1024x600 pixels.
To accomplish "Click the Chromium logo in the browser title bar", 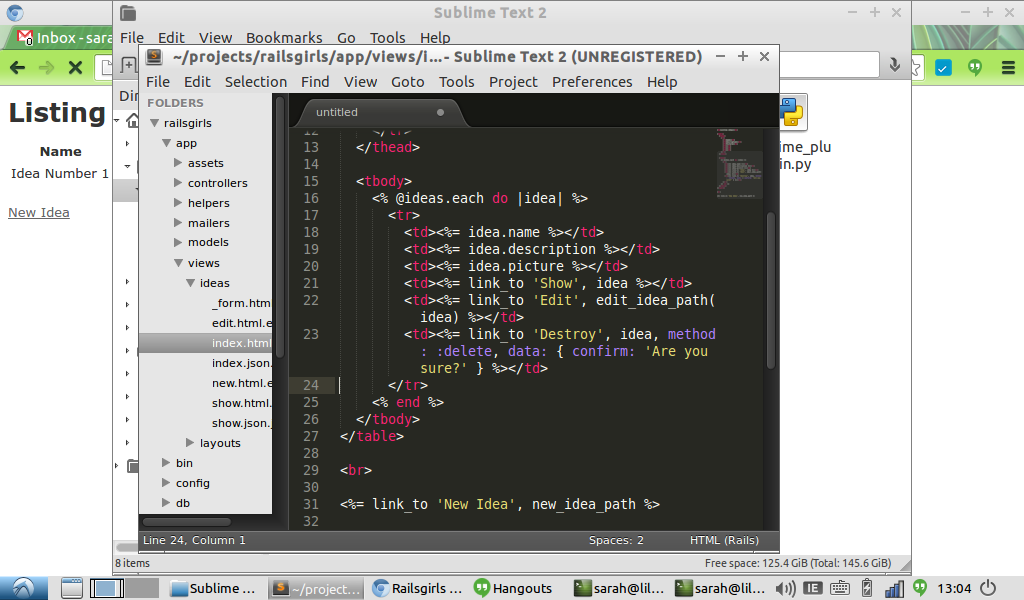I will pyautogui.click(x=14, y=12).
